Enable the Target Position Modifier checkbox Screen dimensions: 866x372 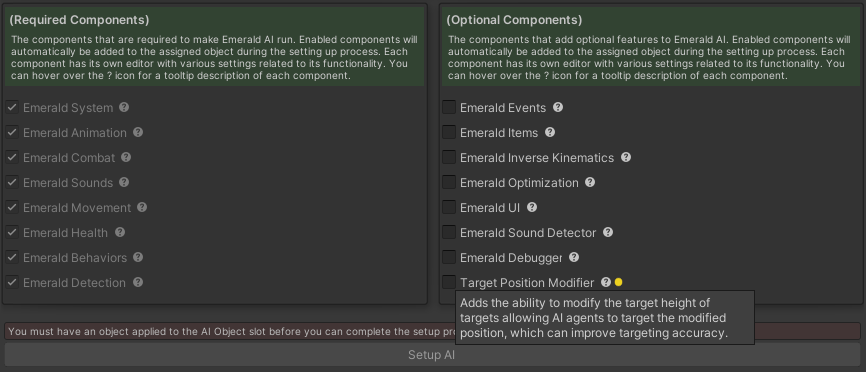click(449, 282)
